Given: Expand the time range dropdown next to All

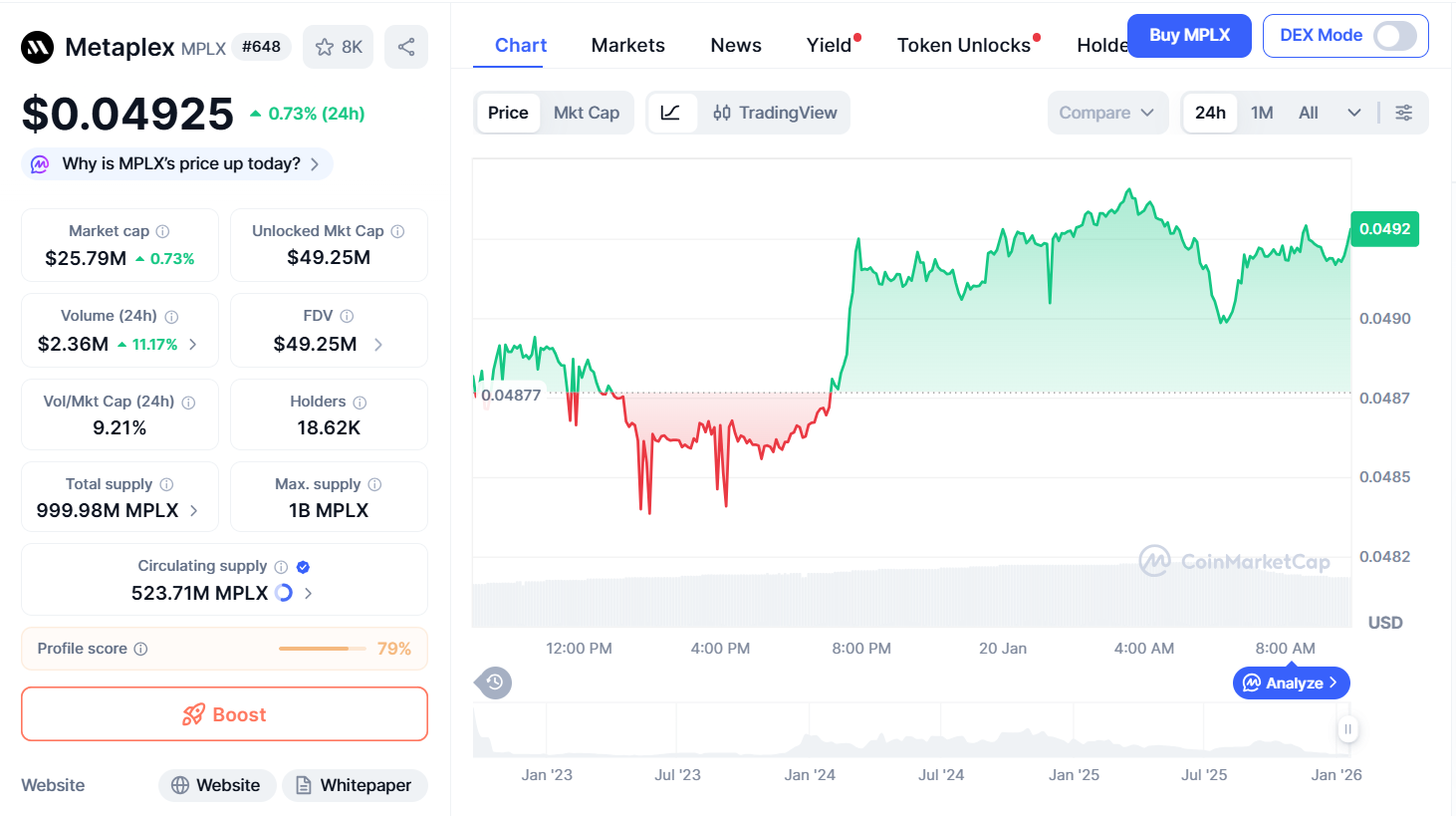Looking at the screenshot, I should tap(1353, 113).
